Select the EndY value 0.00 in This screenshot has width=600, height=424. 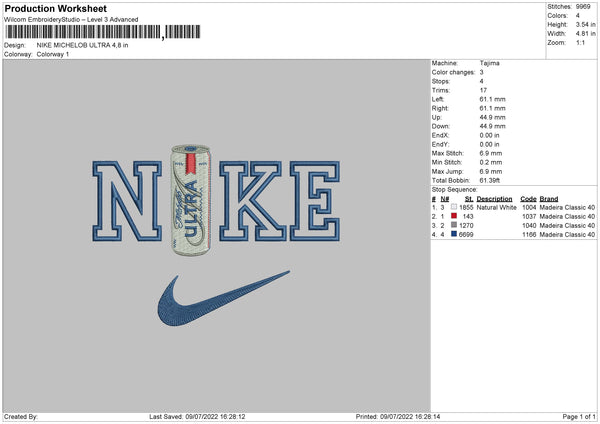(x=489, y=145)
